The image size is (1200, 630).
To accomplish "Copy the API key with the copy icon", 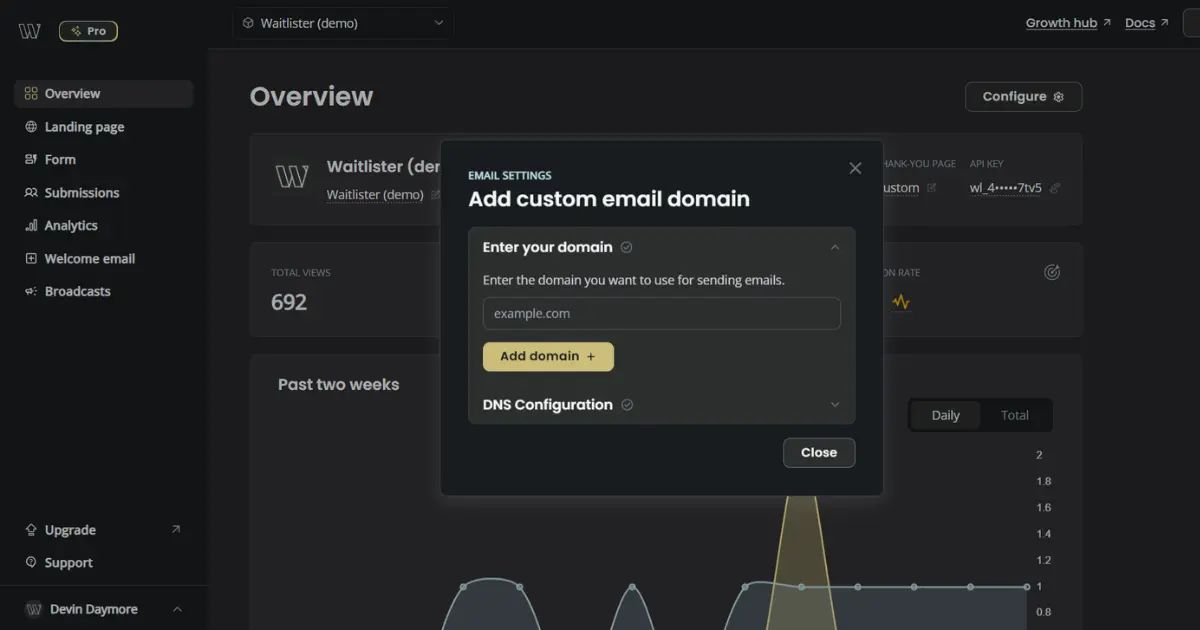I will click(1057, 188).
